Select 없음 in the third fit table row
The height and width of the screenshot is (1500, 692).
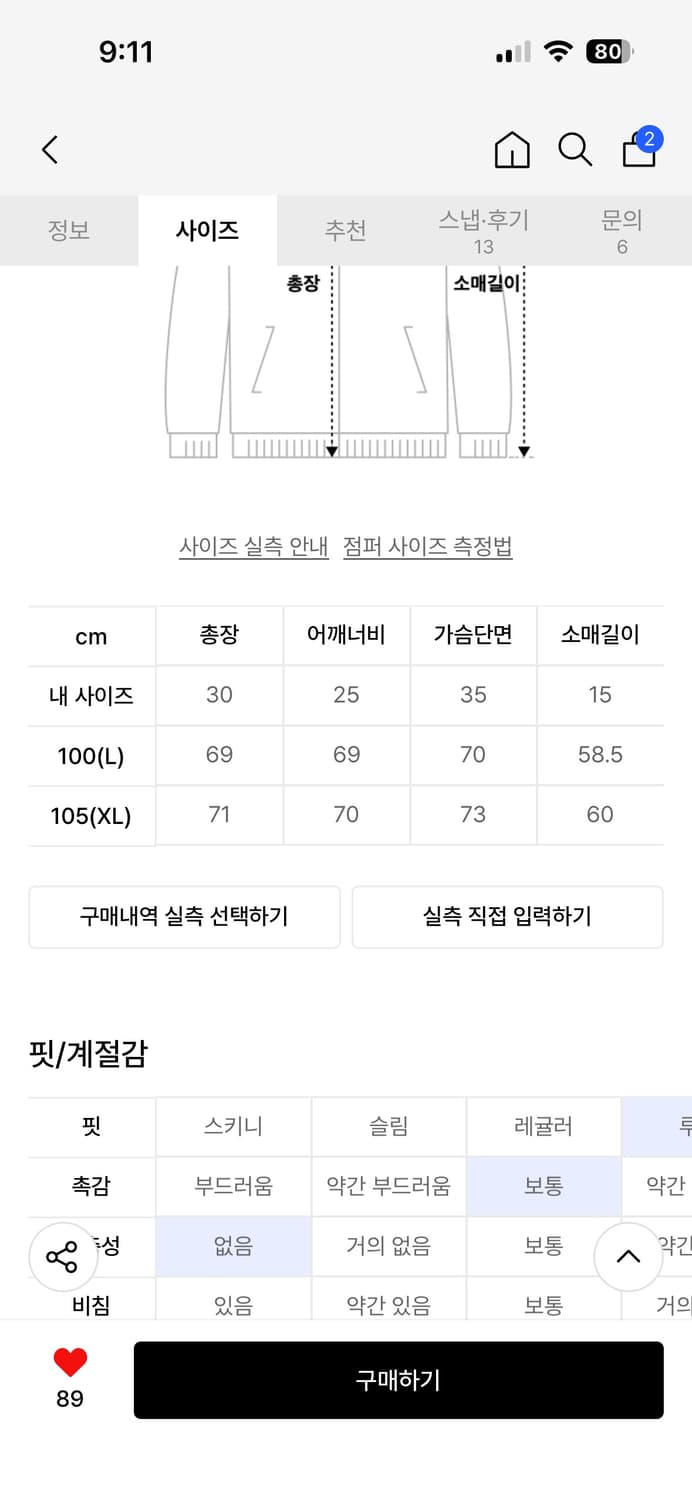[x=232, y=1246]
